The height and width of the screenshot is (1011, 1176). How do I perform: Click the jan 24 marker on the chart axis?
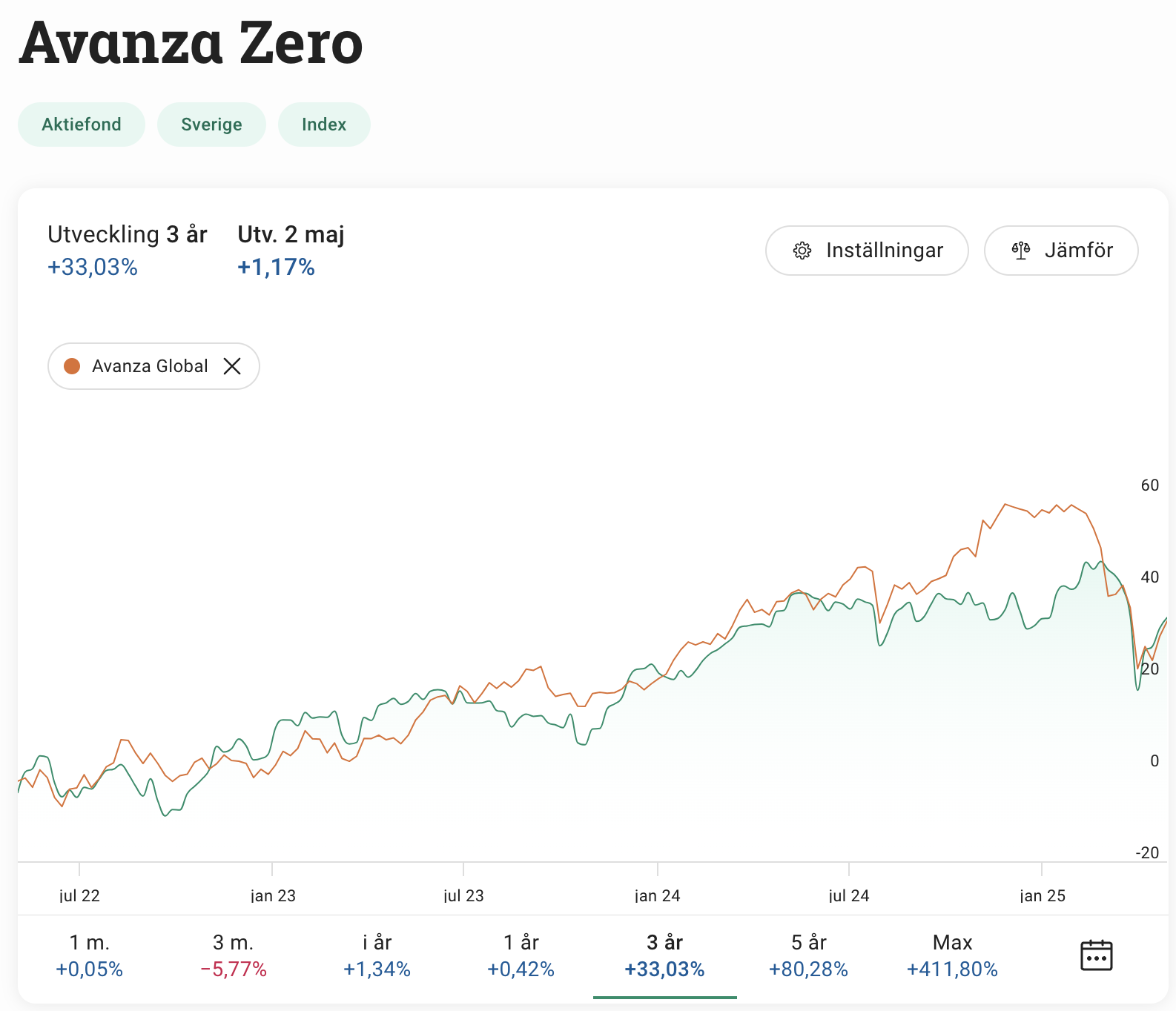(657, 895)
